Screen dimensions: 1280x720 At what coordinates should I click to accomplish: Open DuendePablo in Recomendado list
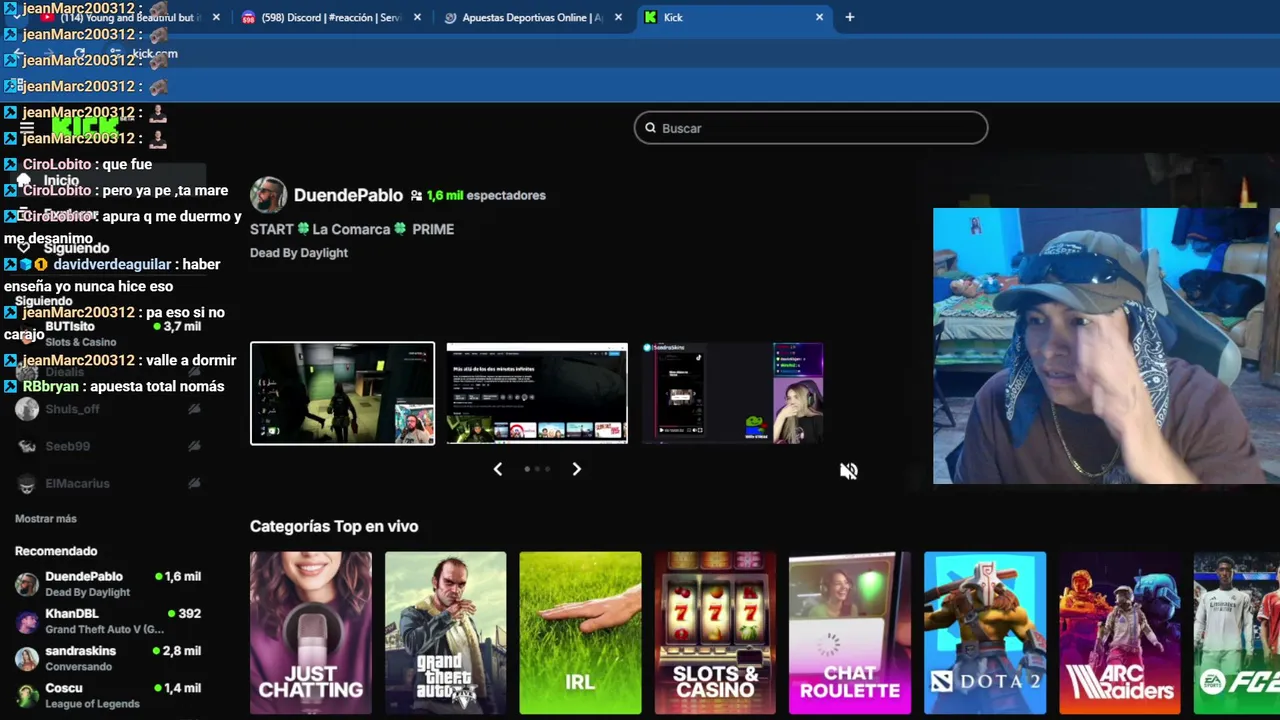108,584
